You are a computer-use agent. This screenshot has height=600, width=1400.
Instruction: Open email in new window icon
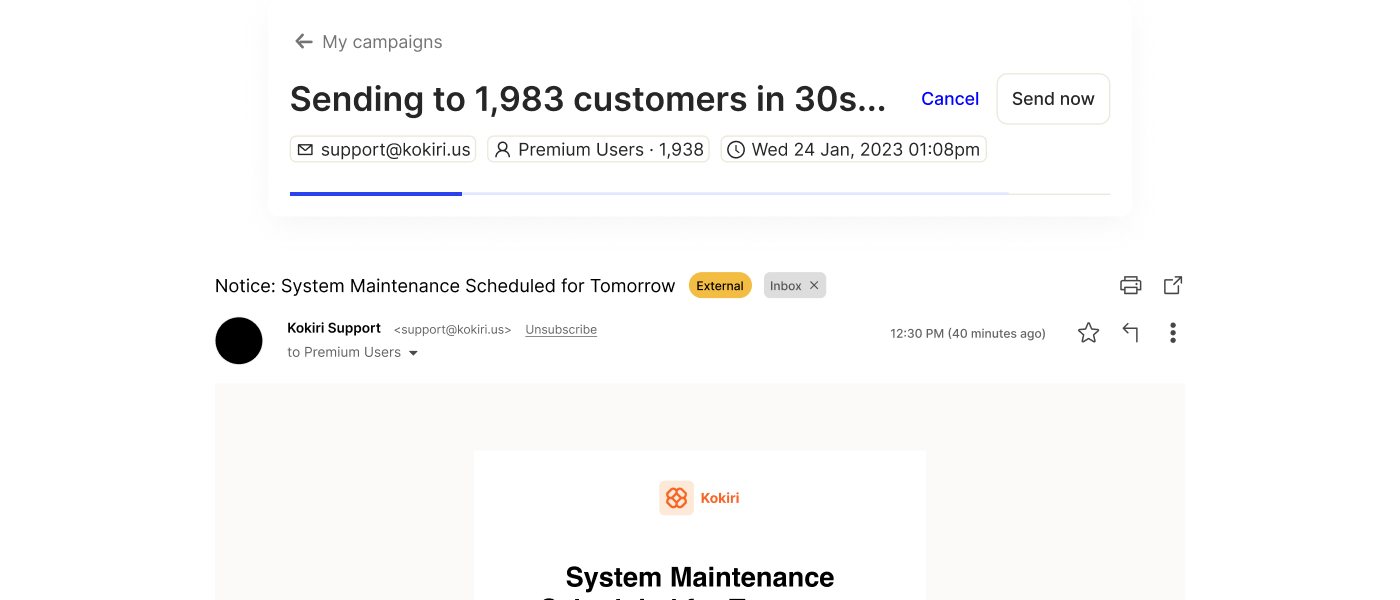pyautogui.click(x=1173, y=285)
